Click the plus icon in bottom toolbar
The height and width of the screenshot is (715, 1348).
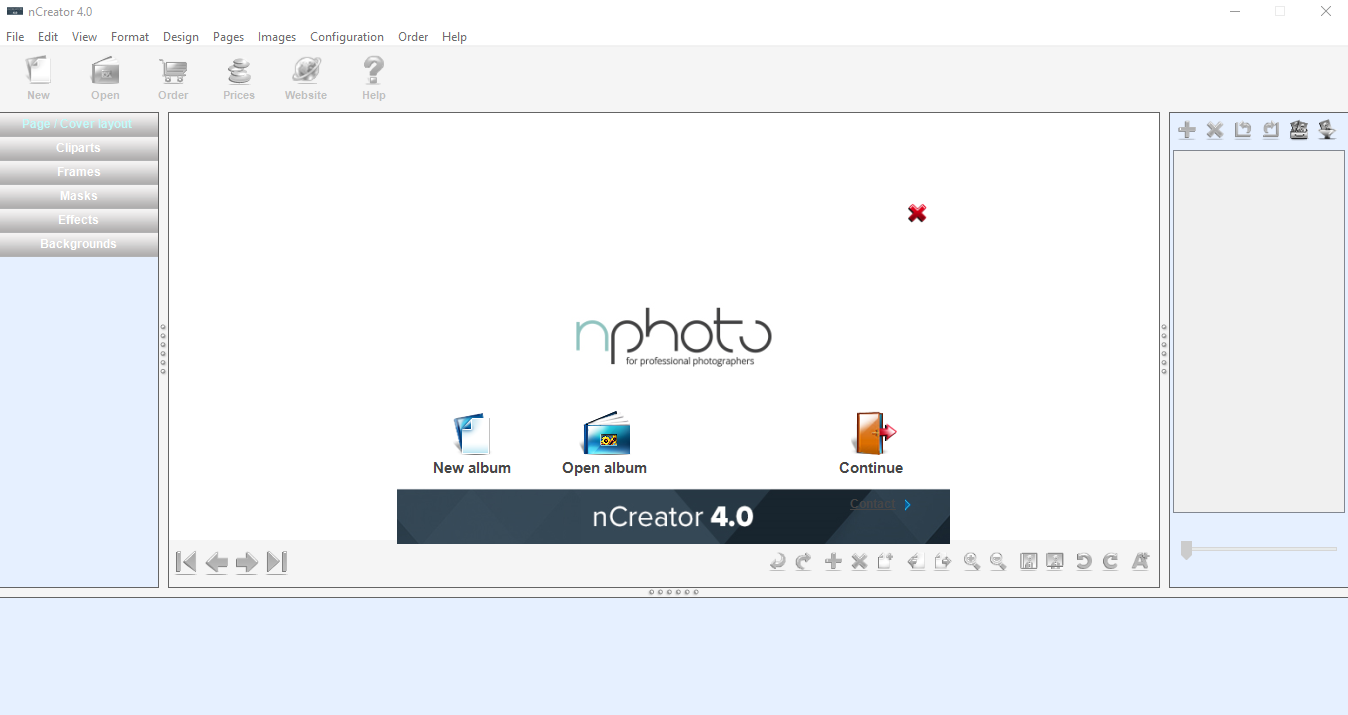[x=833, y=562]
